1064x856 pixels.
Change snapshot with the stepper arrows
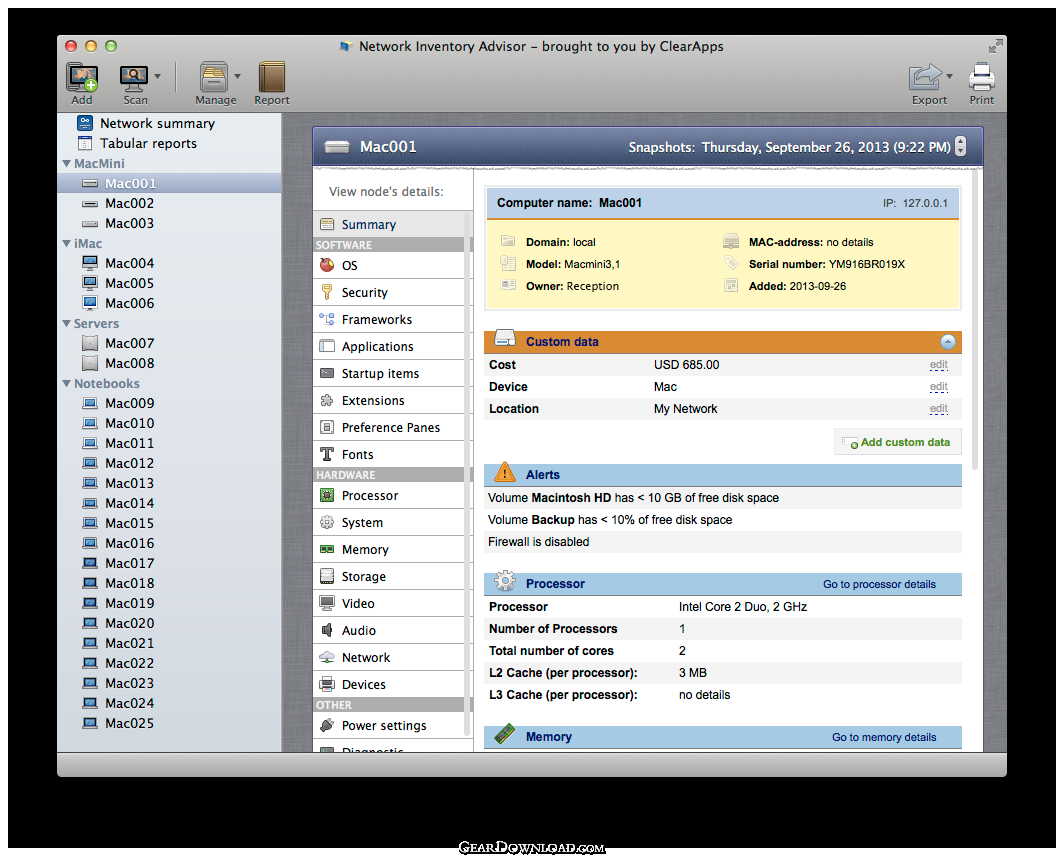960,147
